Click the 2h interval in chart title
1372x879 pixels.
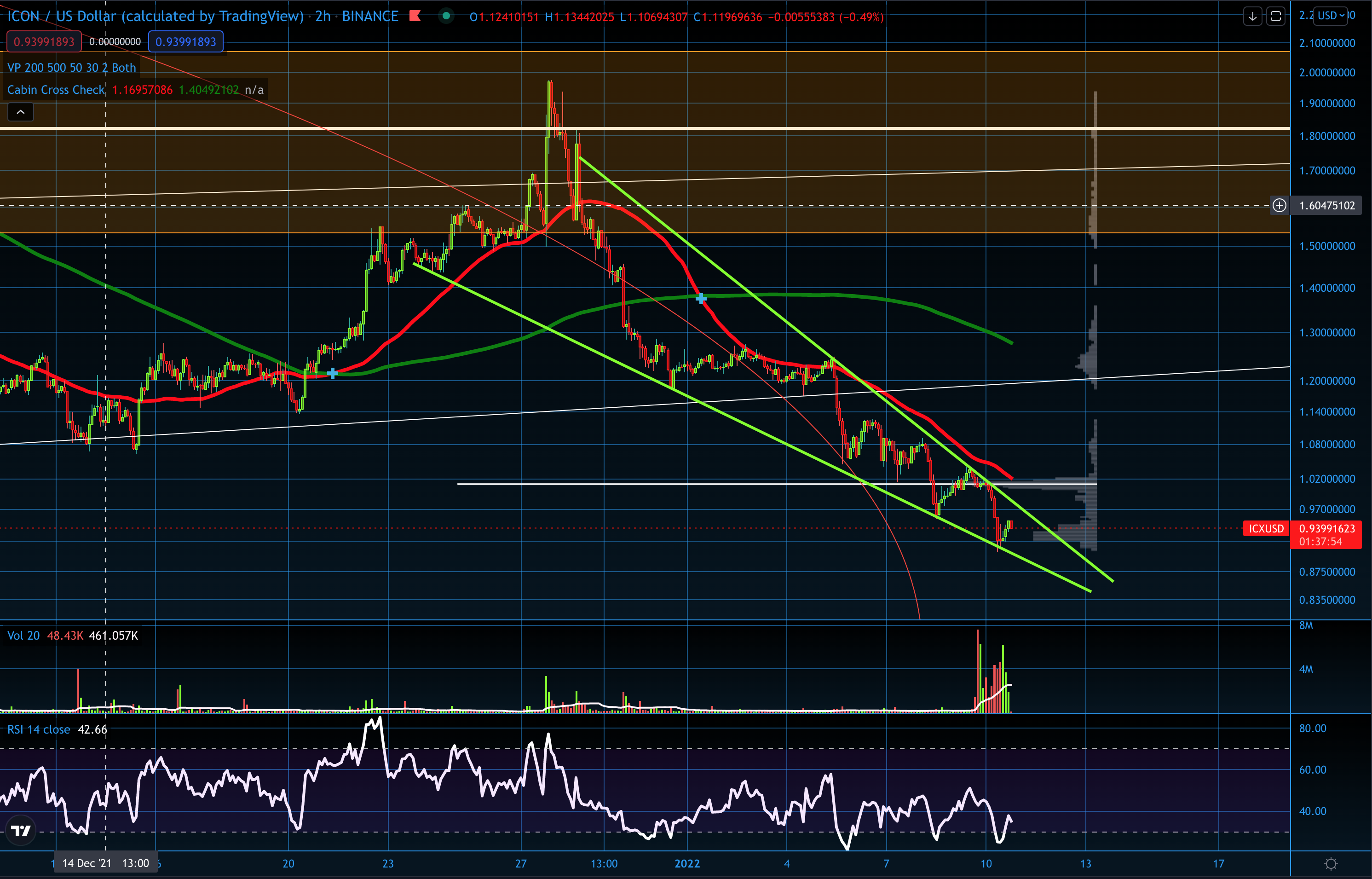point(323,16)
